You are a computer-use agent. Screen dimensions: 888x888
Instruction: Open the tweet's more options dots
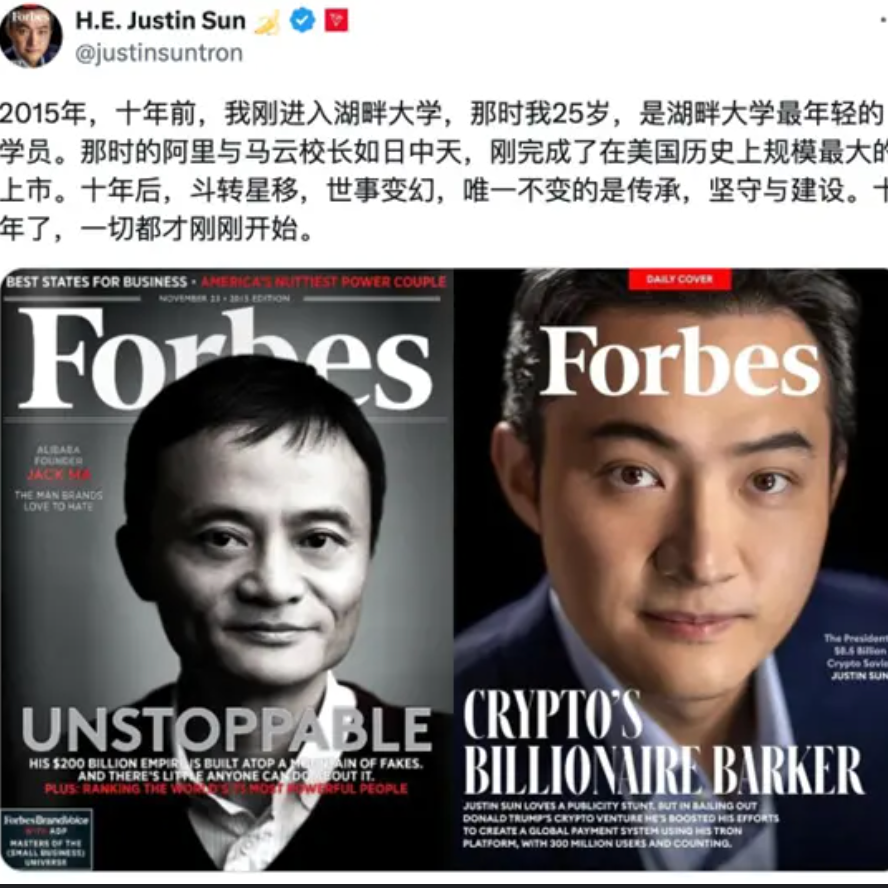click(883, 22)
